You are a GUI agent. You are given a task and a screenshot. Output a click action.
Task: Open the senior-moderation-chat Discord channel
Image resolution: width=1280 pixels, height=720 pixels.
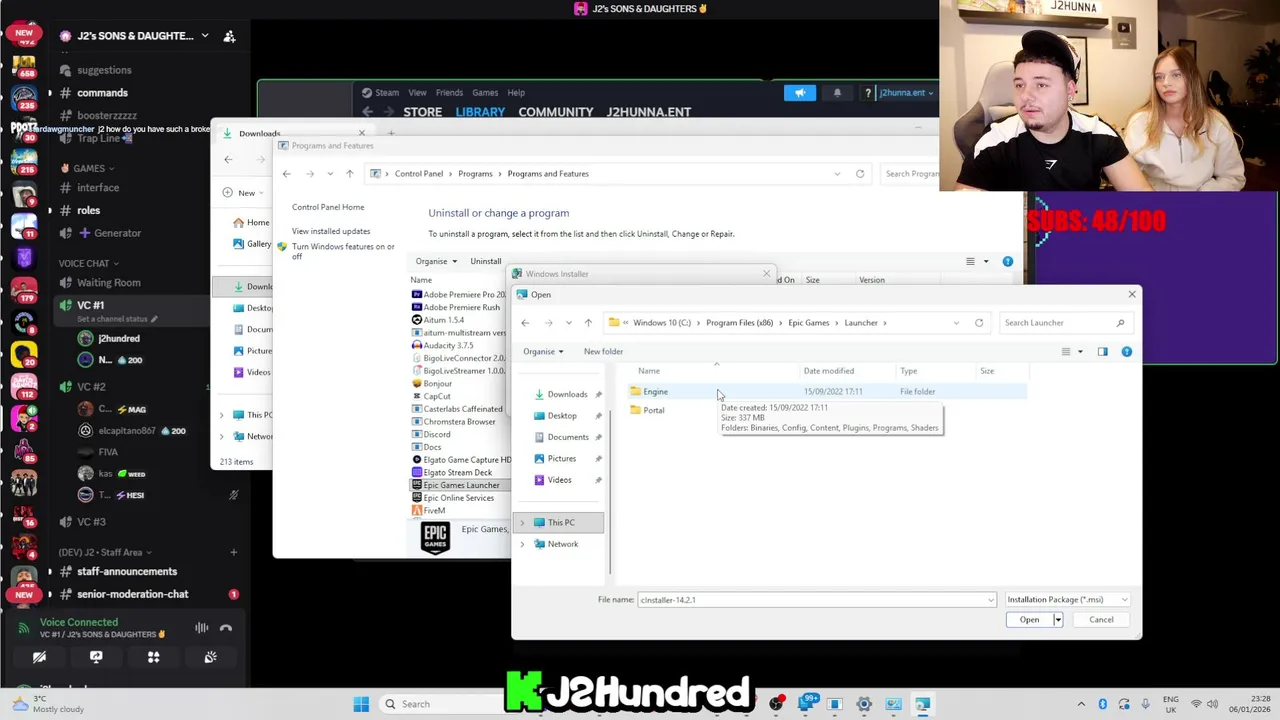point(133,594)
